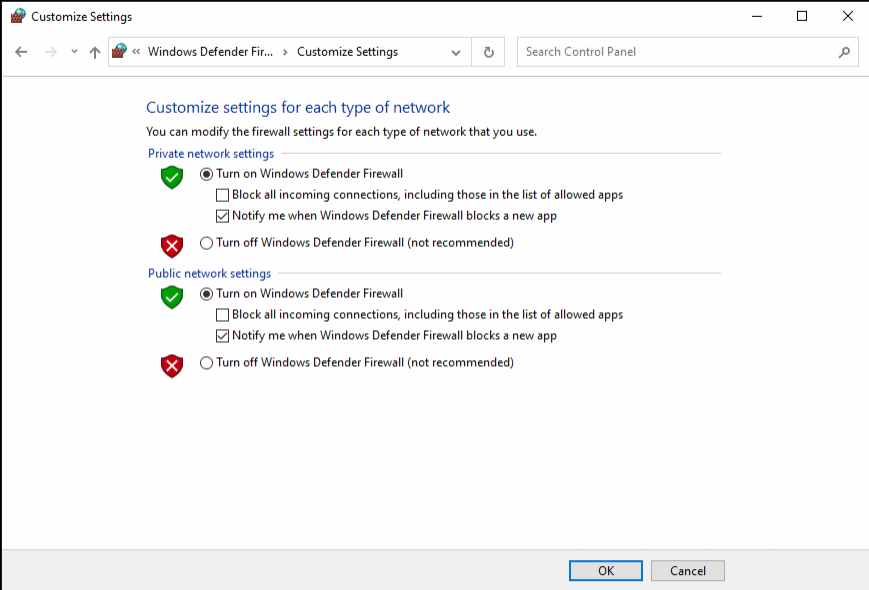Maximize the Customize Settings window
The image size is (869, 590).
(x=802, y=16)
